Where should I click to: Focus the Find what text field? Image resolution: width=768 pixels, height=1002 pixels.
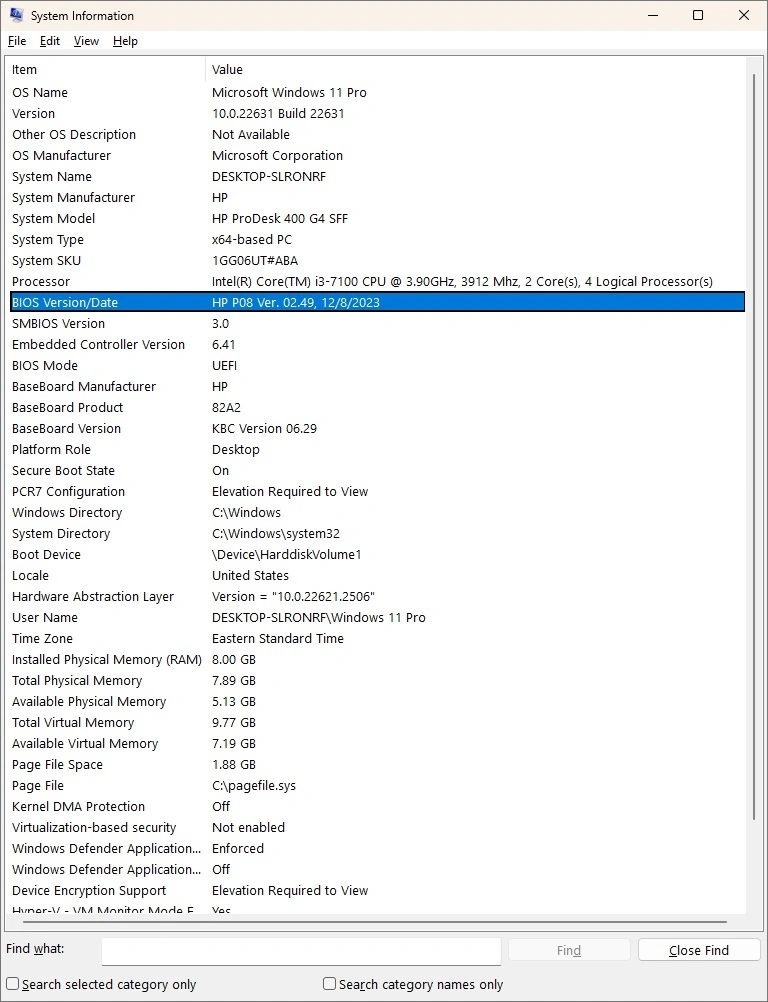click(x=300, y=950)
